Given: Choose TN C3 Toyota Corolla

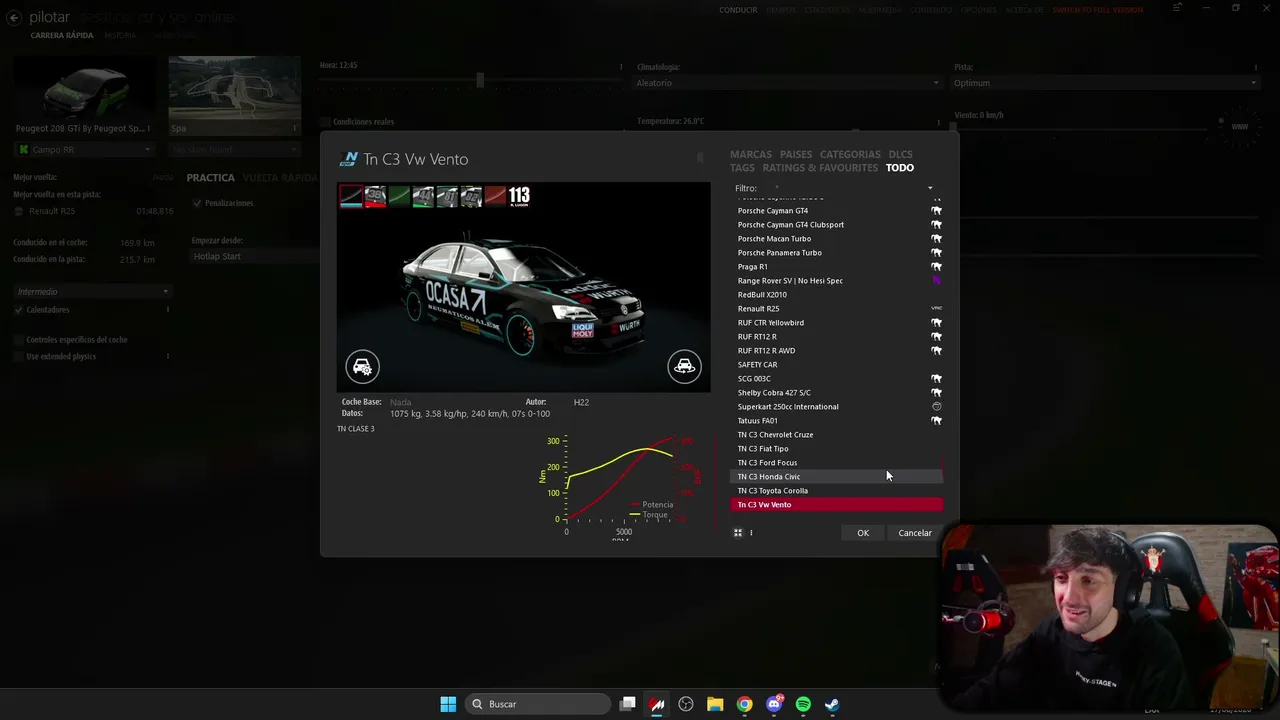Looking at the screenshot, I should pos(838,491).
